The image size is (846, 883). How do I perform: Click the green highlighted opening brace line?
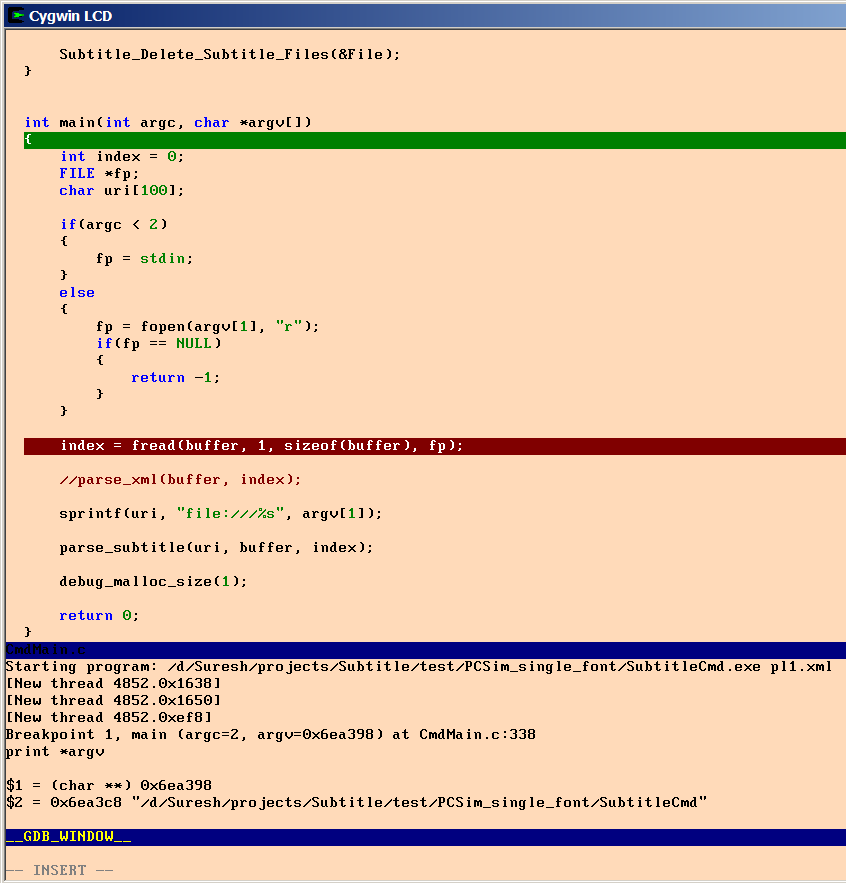point(435,140)
